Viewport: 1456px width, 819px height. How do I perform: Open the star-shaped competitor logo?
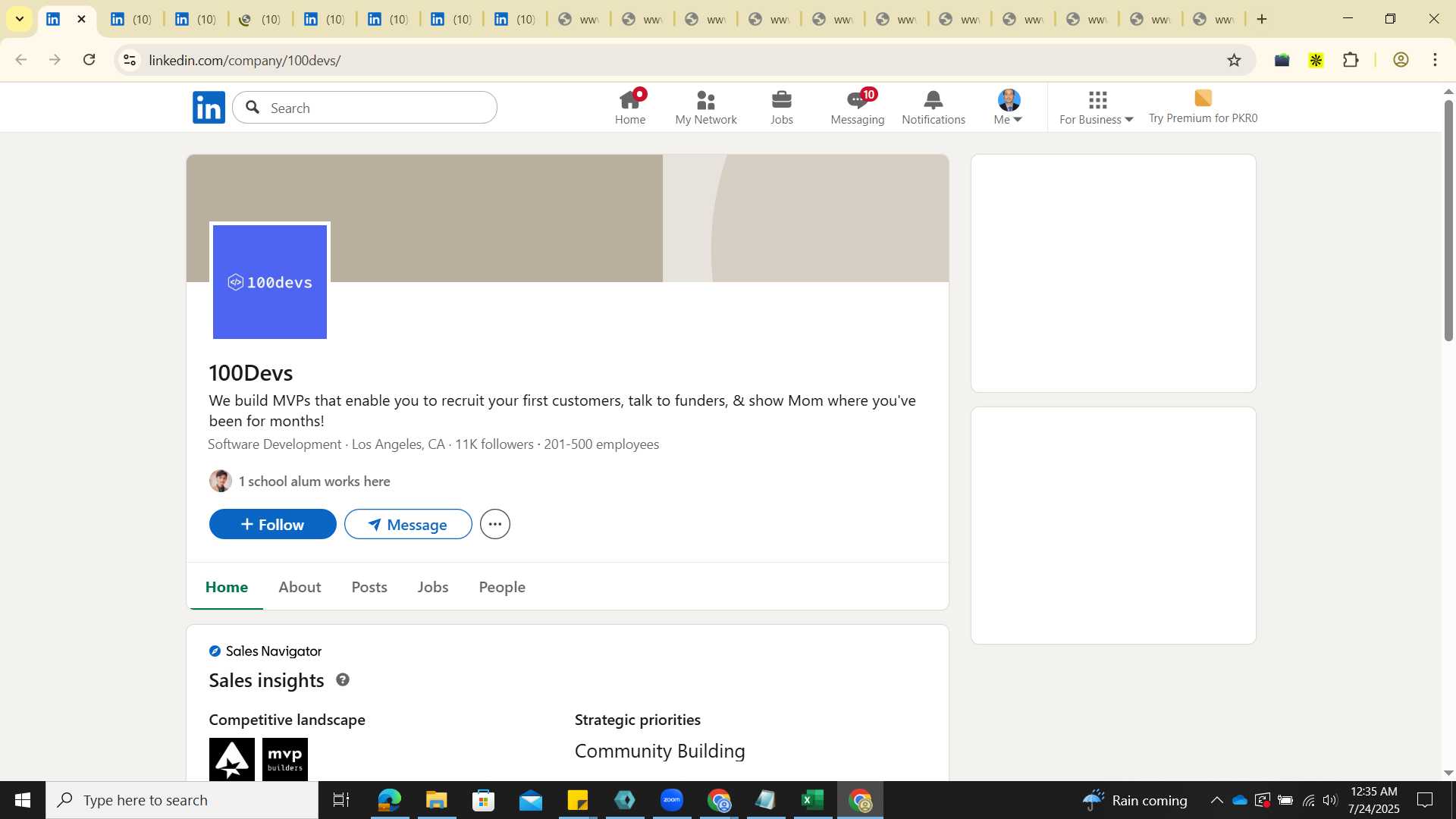pos(232,759)
